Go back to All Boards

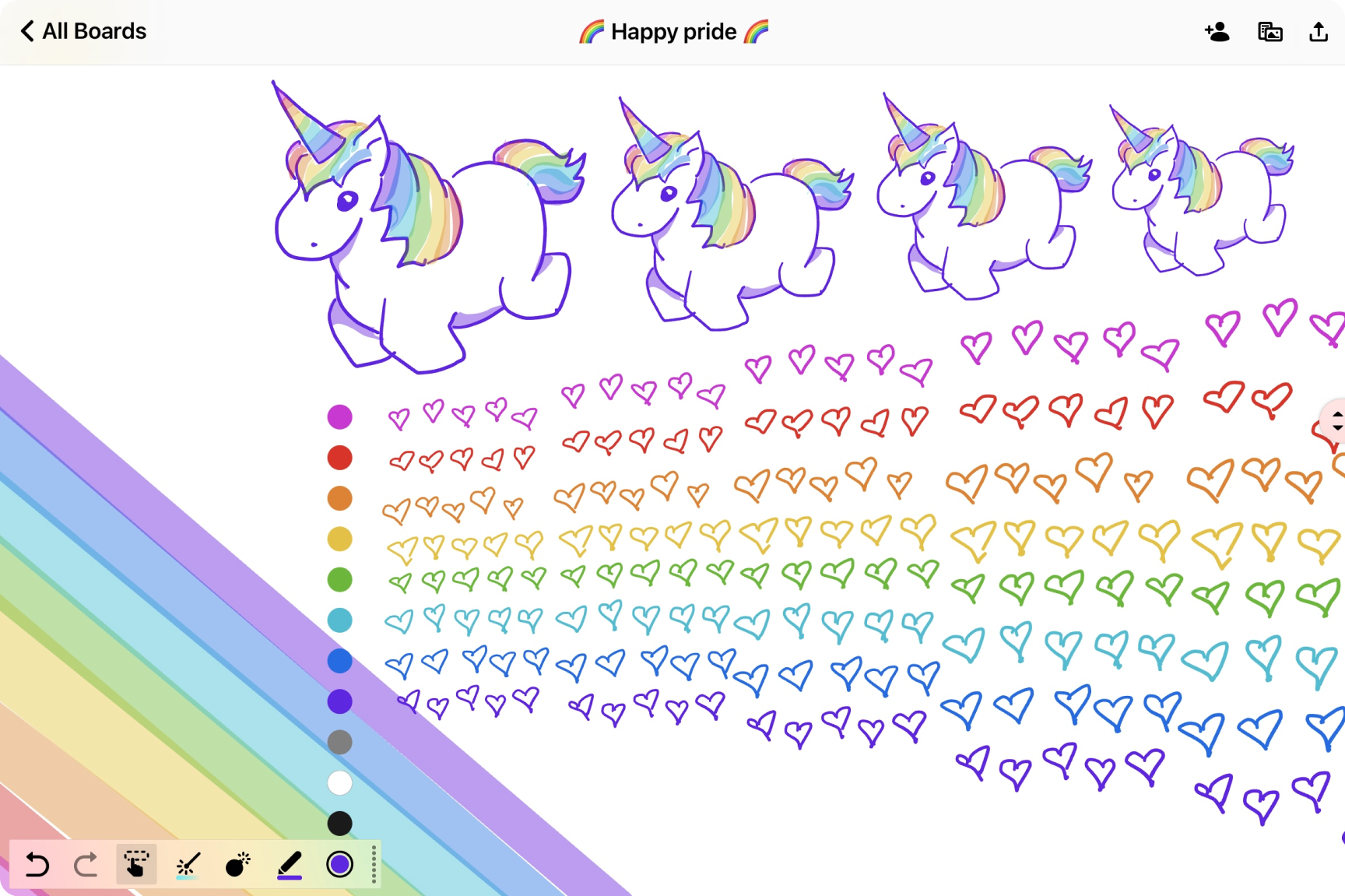click(83, 31)
